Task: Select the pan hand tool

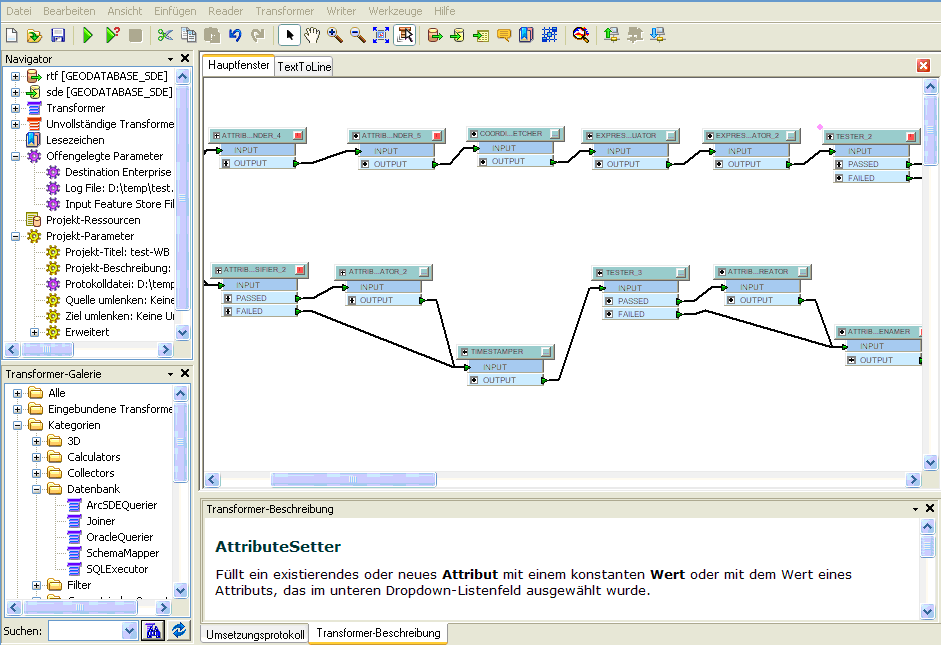Action: click(312, 36)
